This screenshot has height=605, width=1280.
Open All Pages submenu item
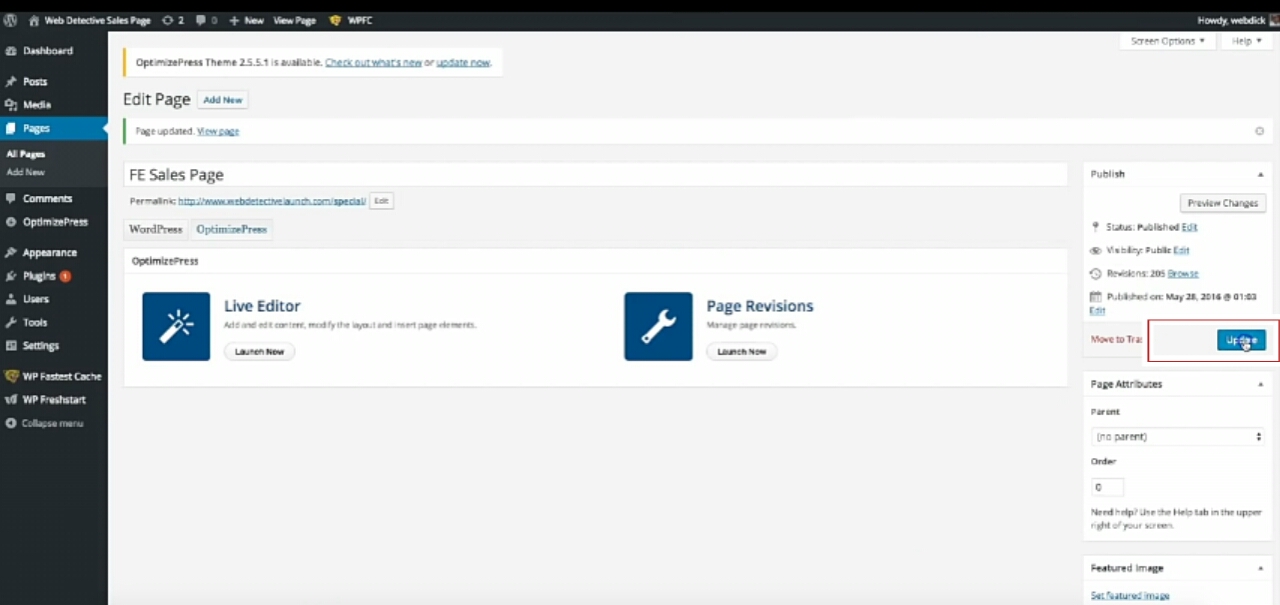coord(26,154)
